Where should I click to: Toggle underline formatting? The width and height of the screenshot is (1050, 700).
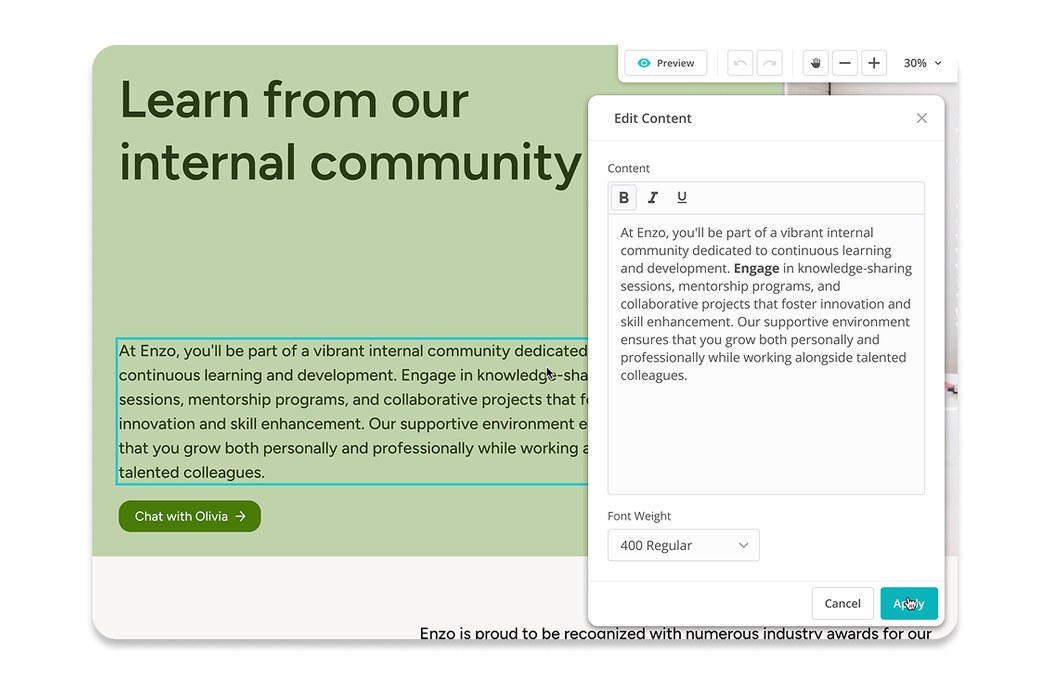tap(682, 198)
